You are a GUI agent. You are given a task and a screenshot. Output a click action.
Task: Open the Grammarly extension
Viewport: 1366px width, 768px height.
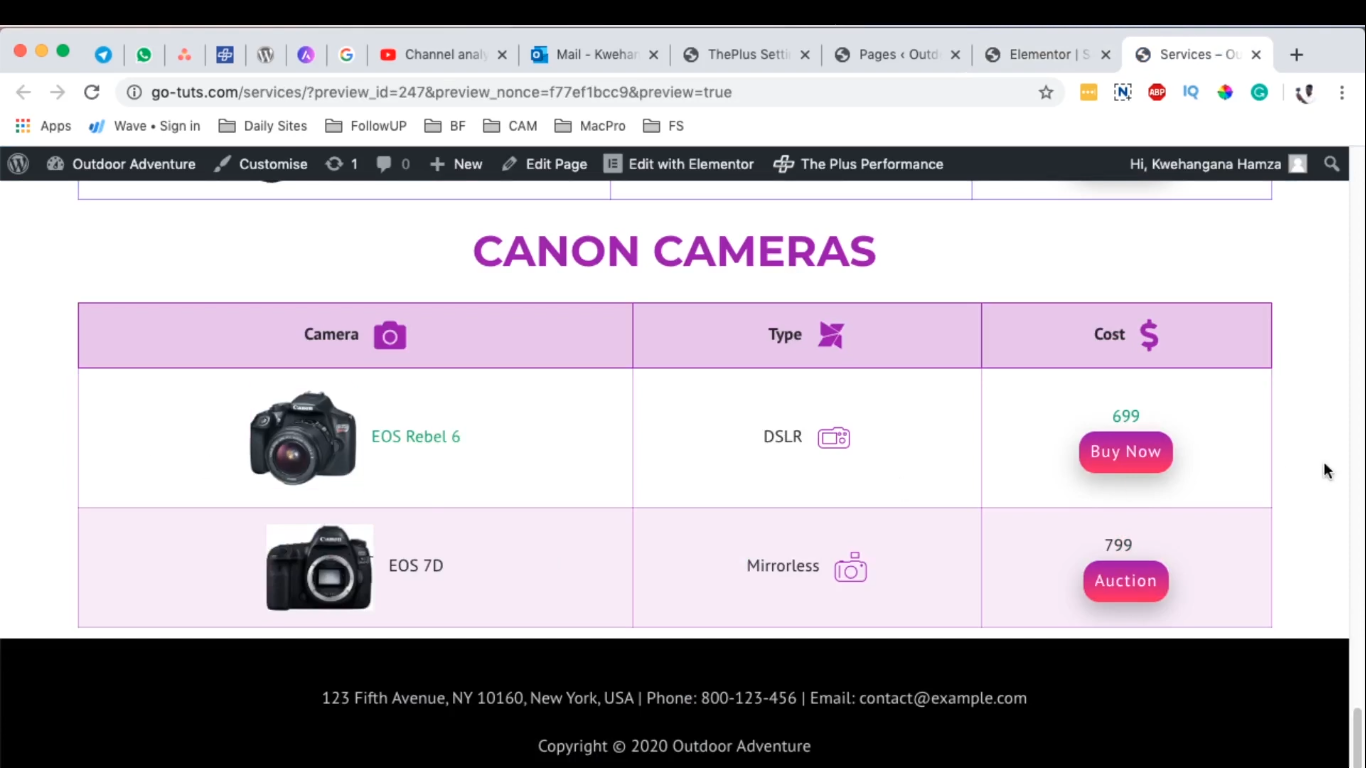(x=1259, y=92)
